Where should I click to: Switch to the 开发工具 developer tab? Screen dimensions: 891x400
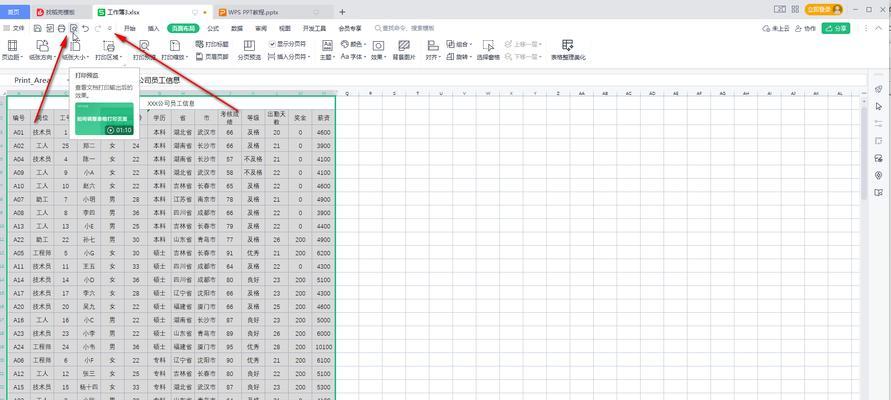pyautogui.click(x=314, y=28)
